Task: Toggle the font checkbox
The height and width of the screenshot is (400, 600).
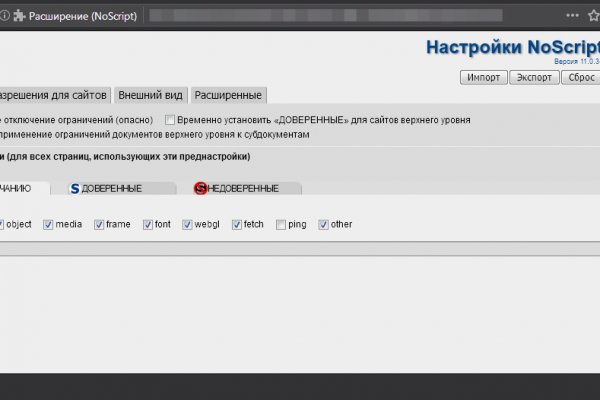Action: tap(148, 224)
